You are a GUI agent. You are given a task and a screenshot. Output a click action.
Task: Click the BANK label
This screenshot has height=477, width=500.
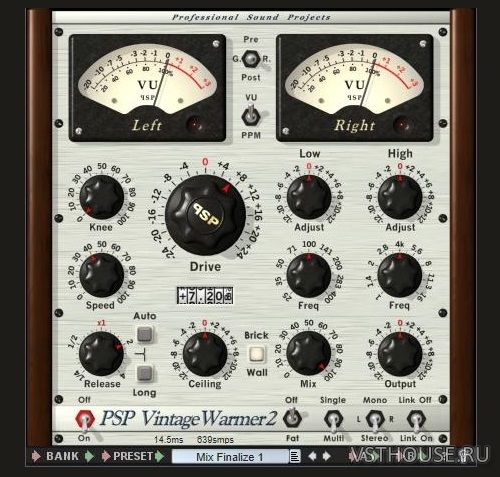[x=62, y=456]
